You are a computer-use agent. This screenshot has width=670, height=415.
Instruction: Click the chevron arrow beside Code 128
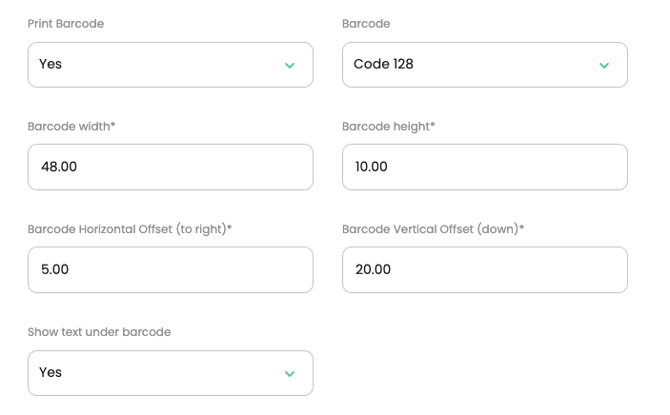coord(603,65)
